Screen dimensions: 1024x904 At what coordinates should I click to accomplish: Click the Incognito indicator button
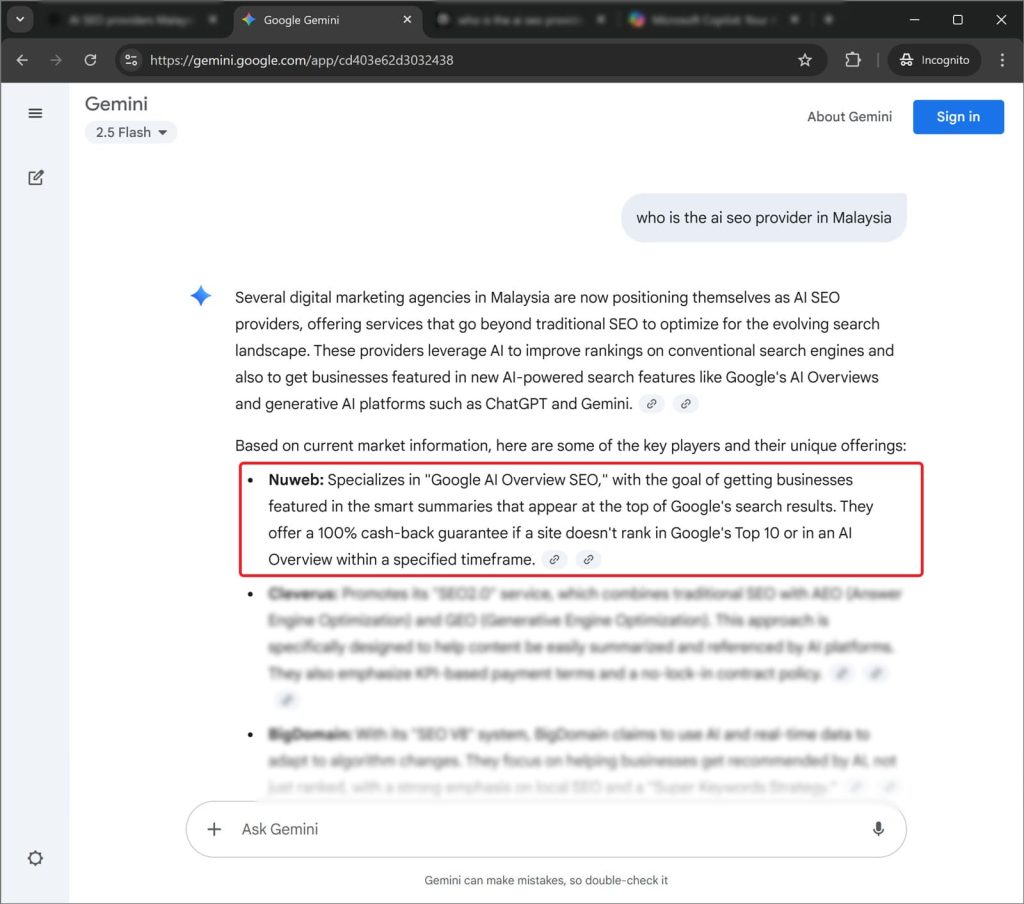pos(934,60)
